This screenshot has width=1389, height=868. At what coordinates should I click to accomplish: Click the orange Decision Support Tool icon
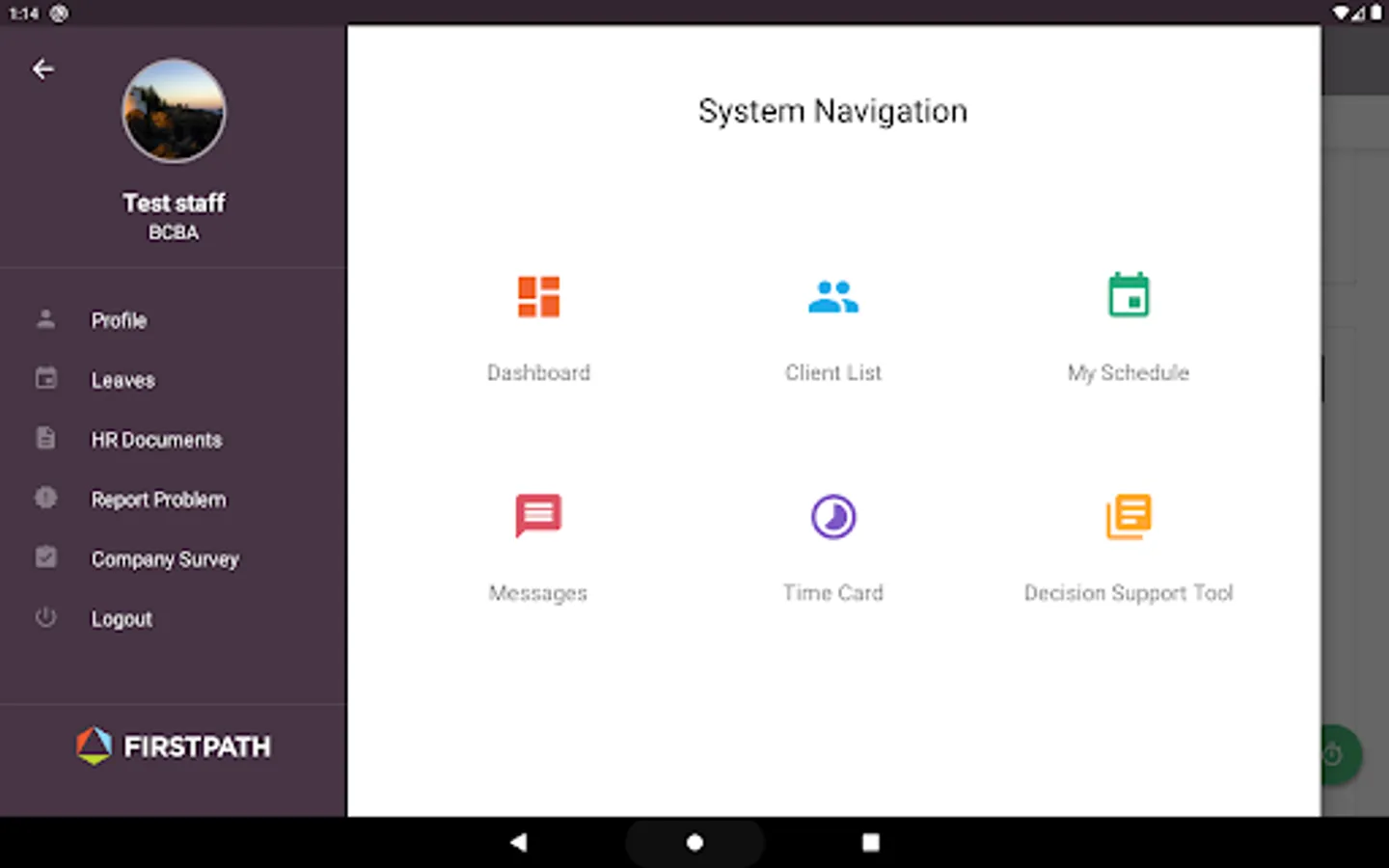(1129, 517)
